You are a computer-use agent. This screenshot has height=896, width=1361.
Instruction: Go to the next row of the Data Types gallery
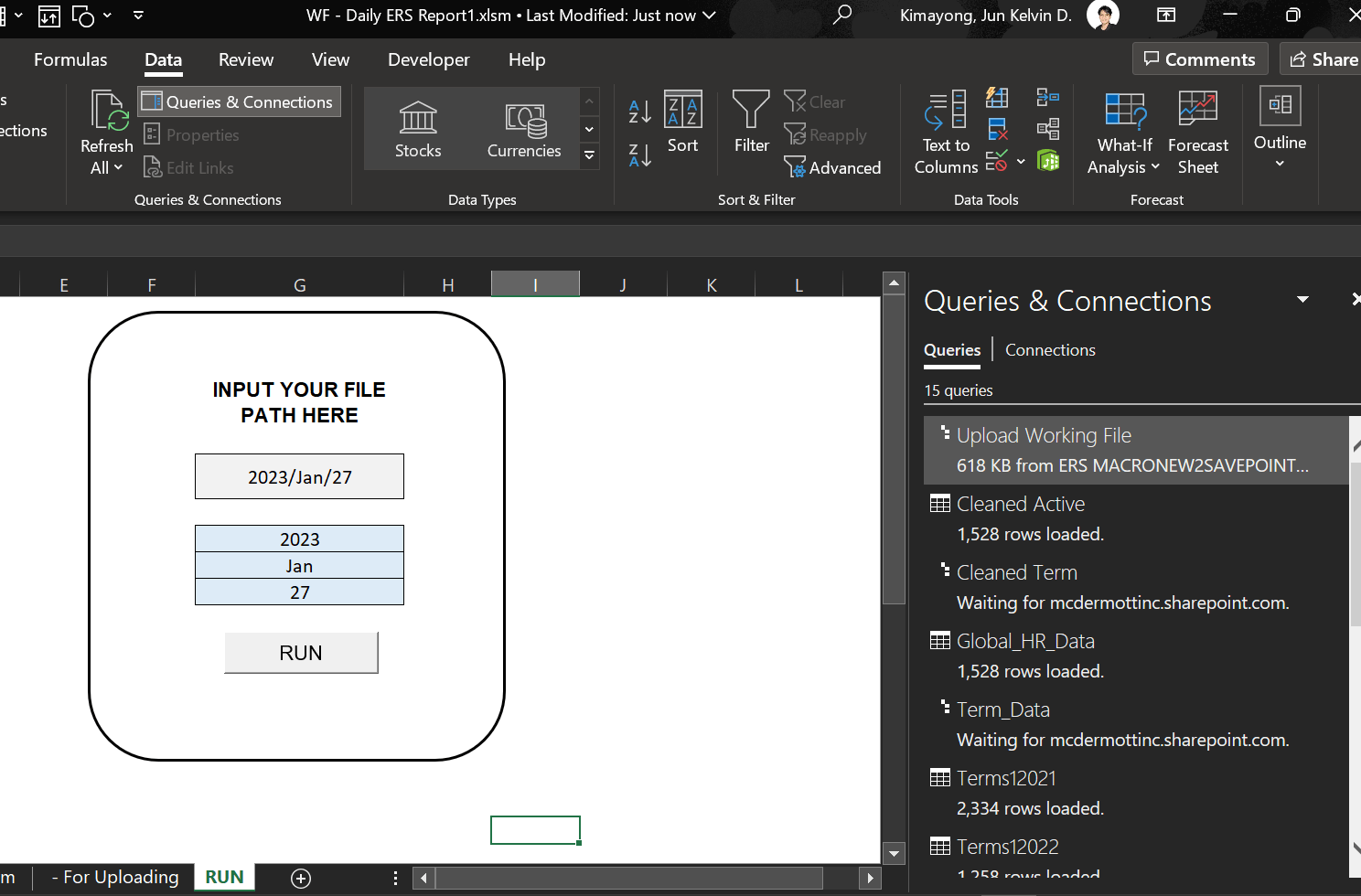pos(590,129)
